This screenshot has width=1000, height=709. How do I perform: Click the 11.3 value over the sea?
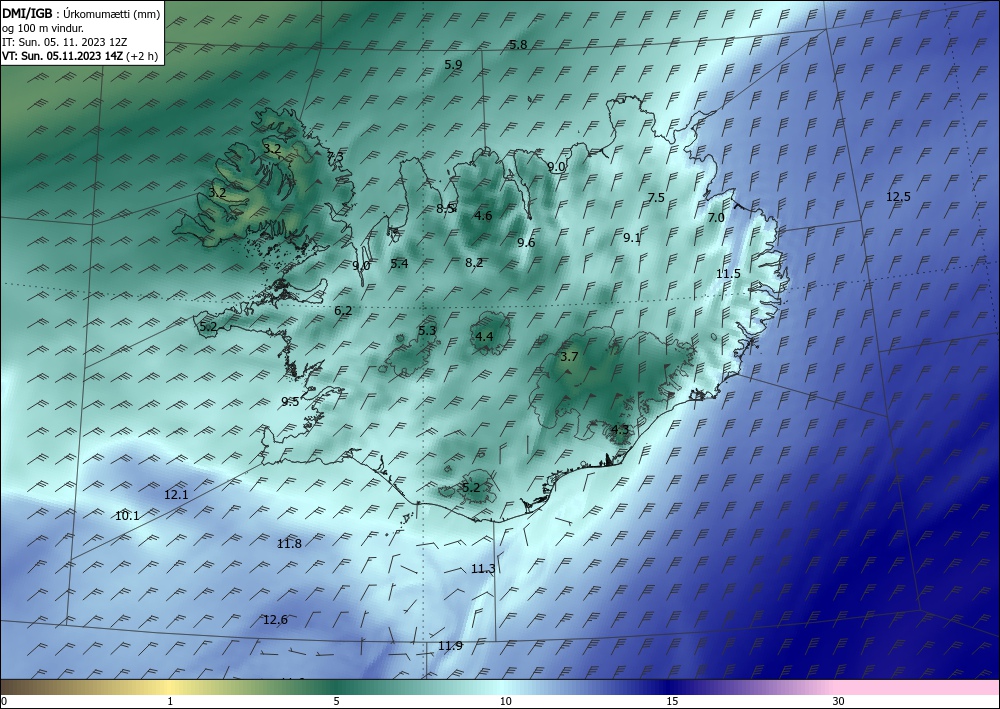[x=483, y=569]
